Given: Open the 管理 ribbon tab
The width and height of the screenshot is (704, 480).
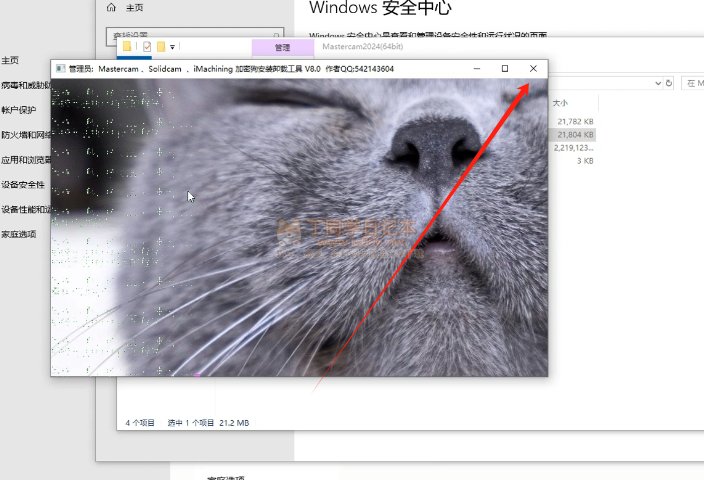Looking at the screenshot, I should 282,47.
